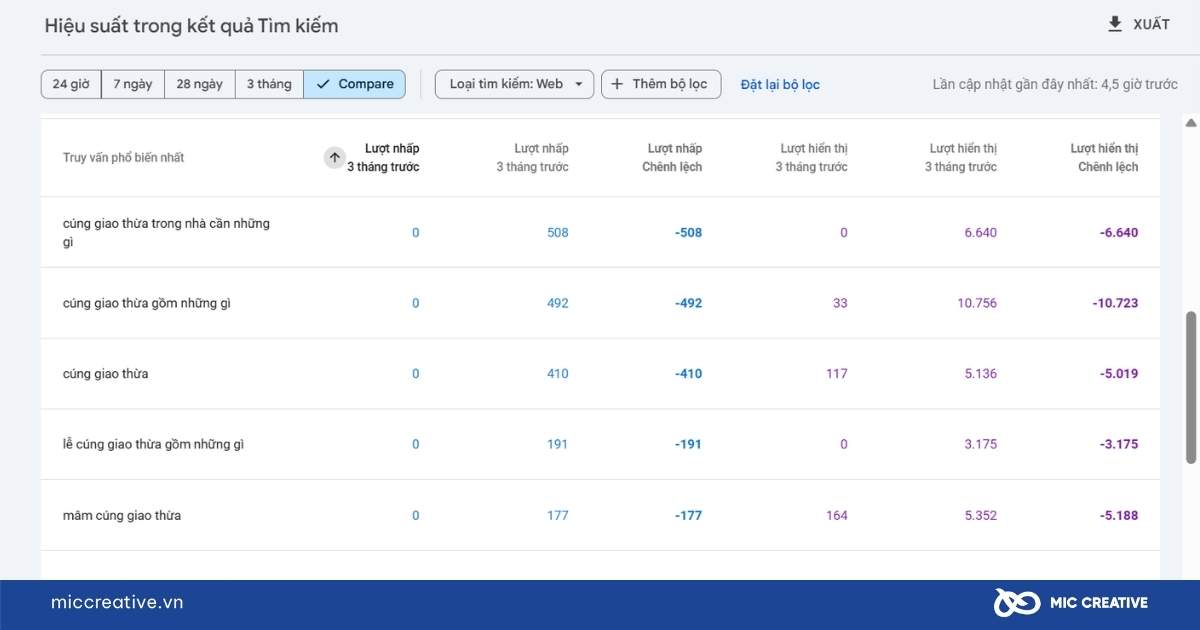
Task: Click the scrollbar up arrow
Action: pyautogui.click(x=1190, y=123)
